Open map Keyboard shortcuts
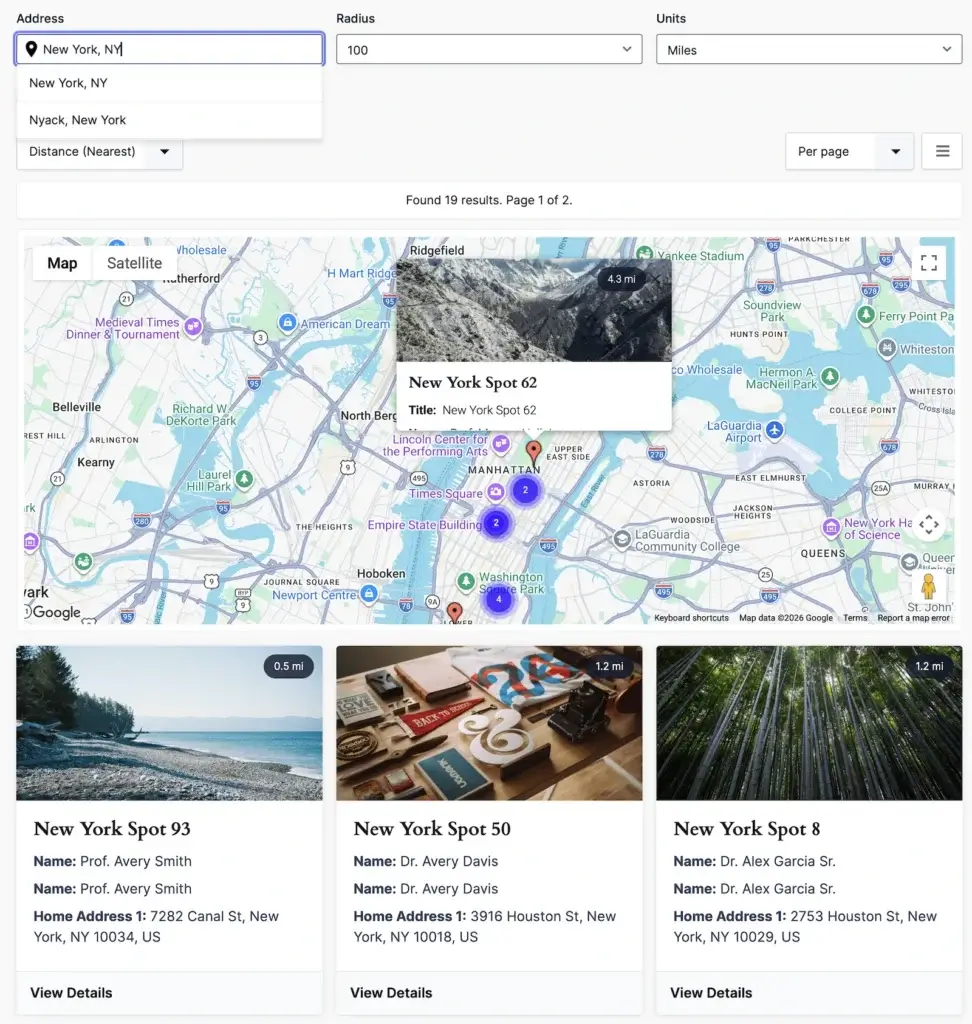972x1024 pixels. (x=691, y=618)
